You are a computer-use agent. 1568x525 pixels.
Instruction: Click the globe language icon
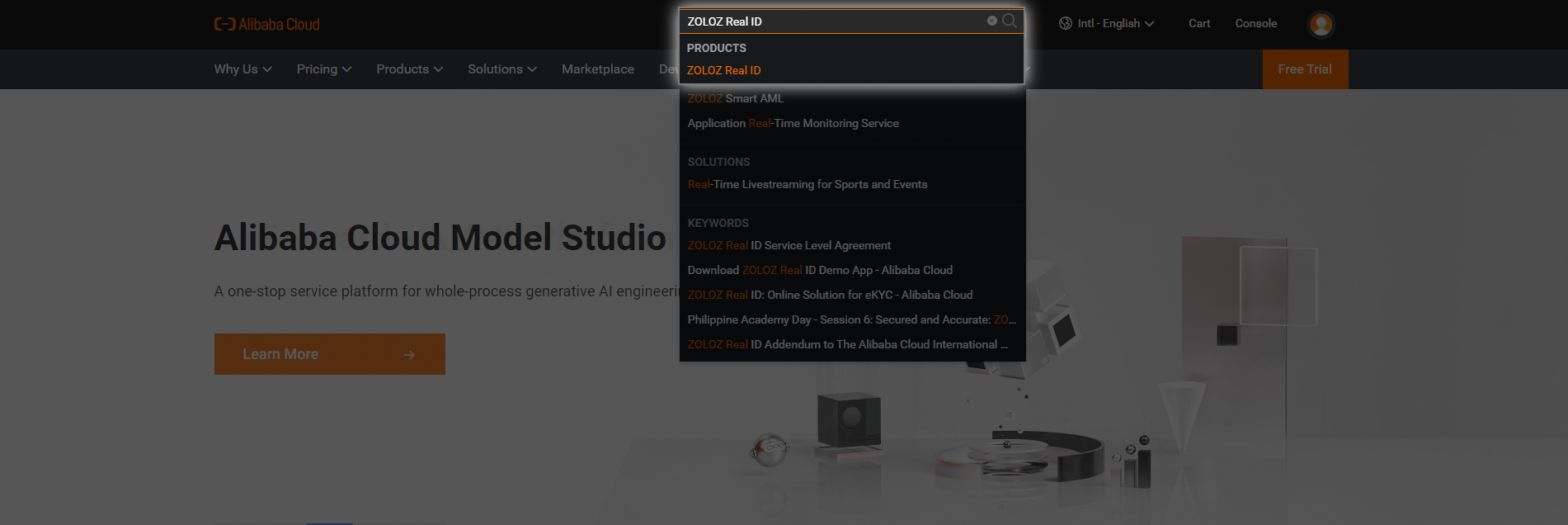coord(1066,23)
